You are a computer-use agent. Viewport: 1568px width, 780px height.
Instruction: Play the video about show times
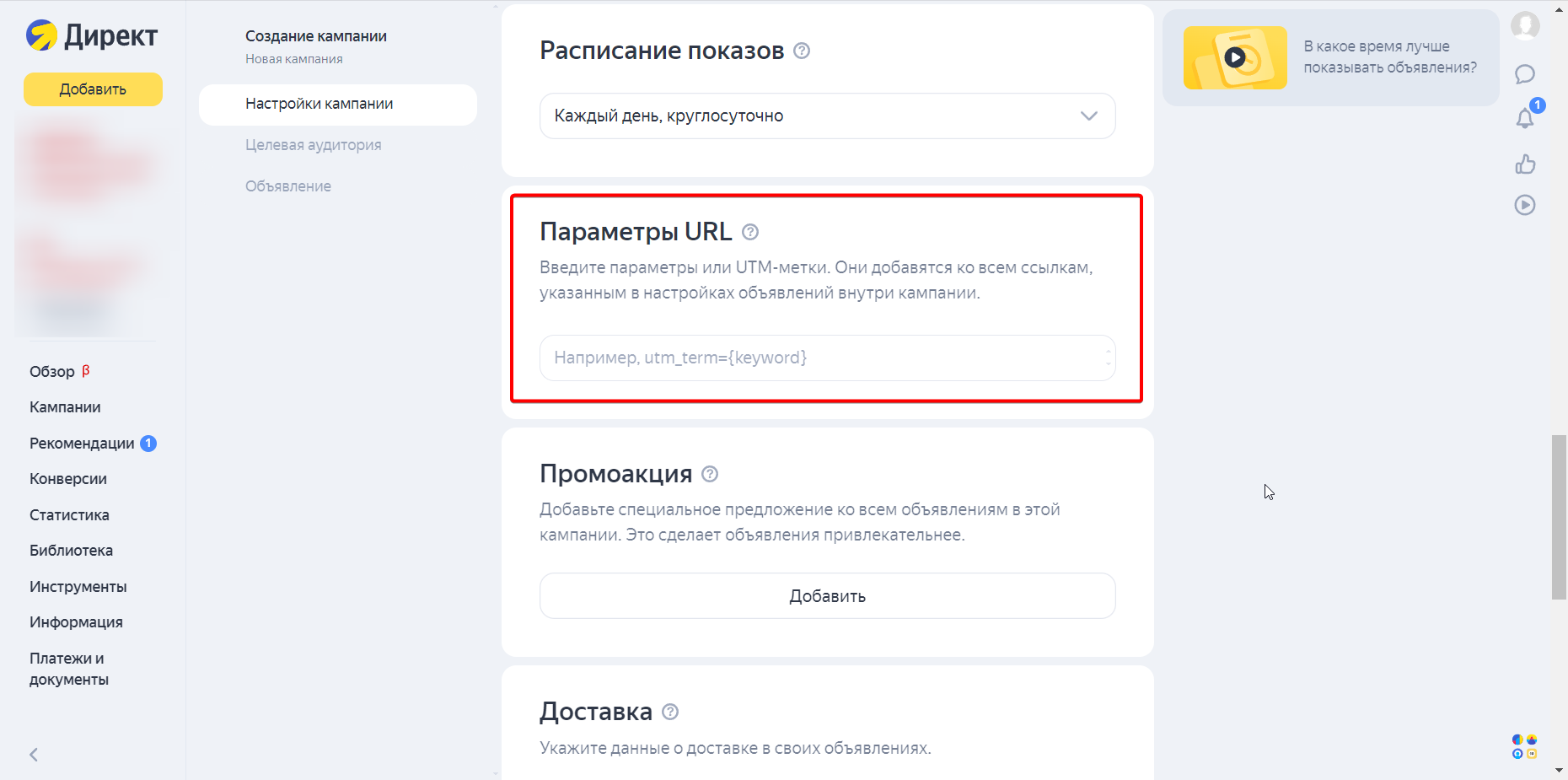[x=1234, y=57]
